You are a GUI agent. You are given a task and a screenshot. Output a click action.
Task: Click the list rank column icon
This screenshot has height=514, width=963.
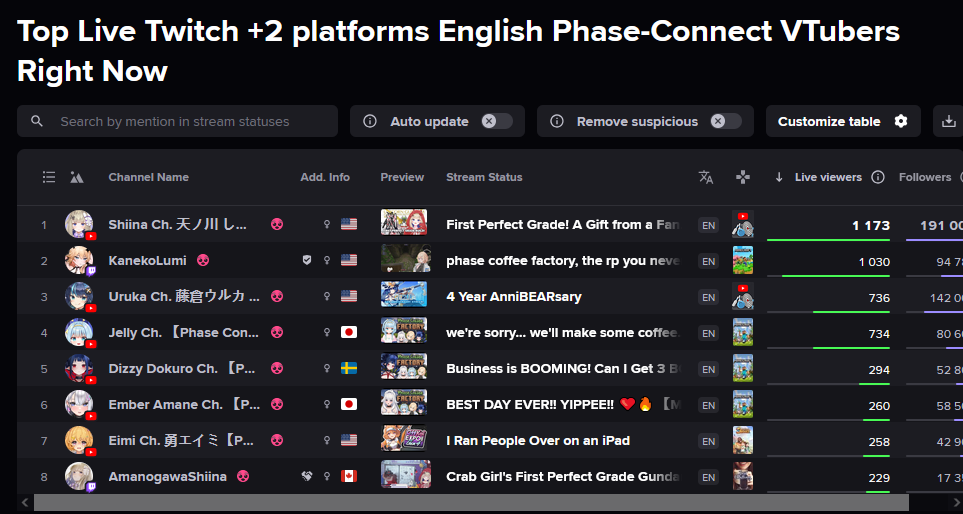[49, 177]
